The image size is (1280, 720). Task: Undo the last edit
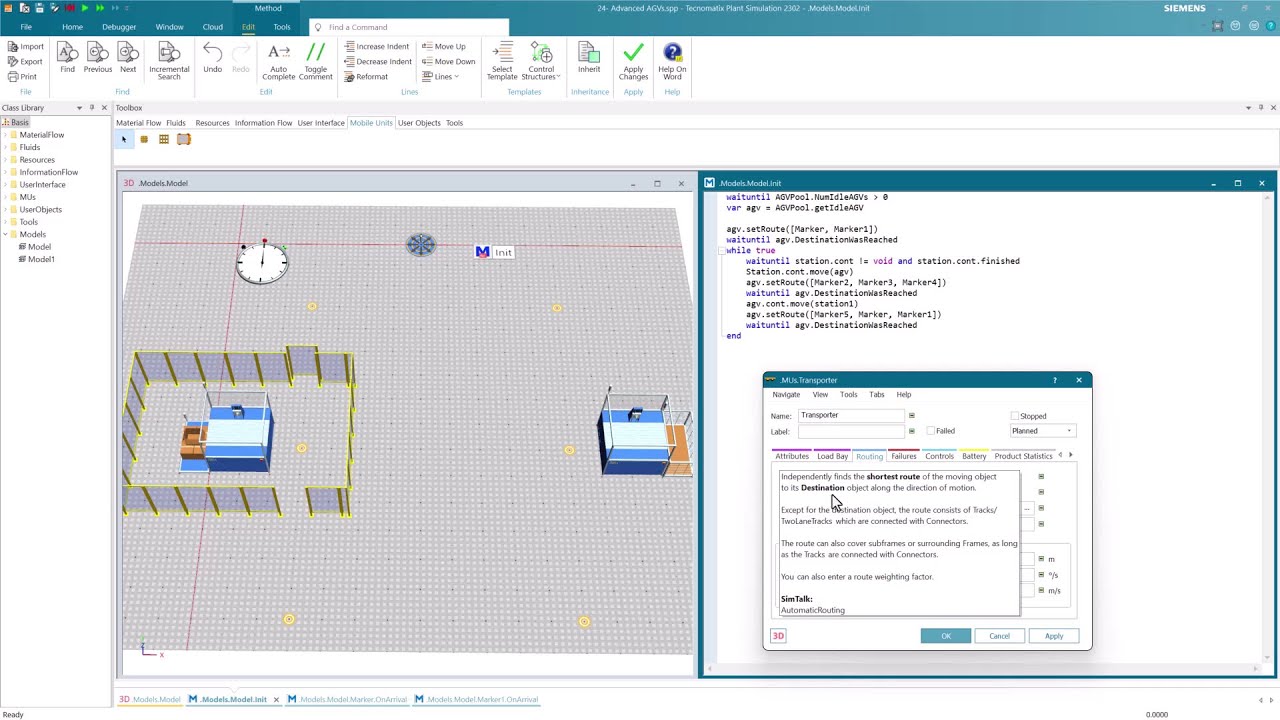coord(212,57)
